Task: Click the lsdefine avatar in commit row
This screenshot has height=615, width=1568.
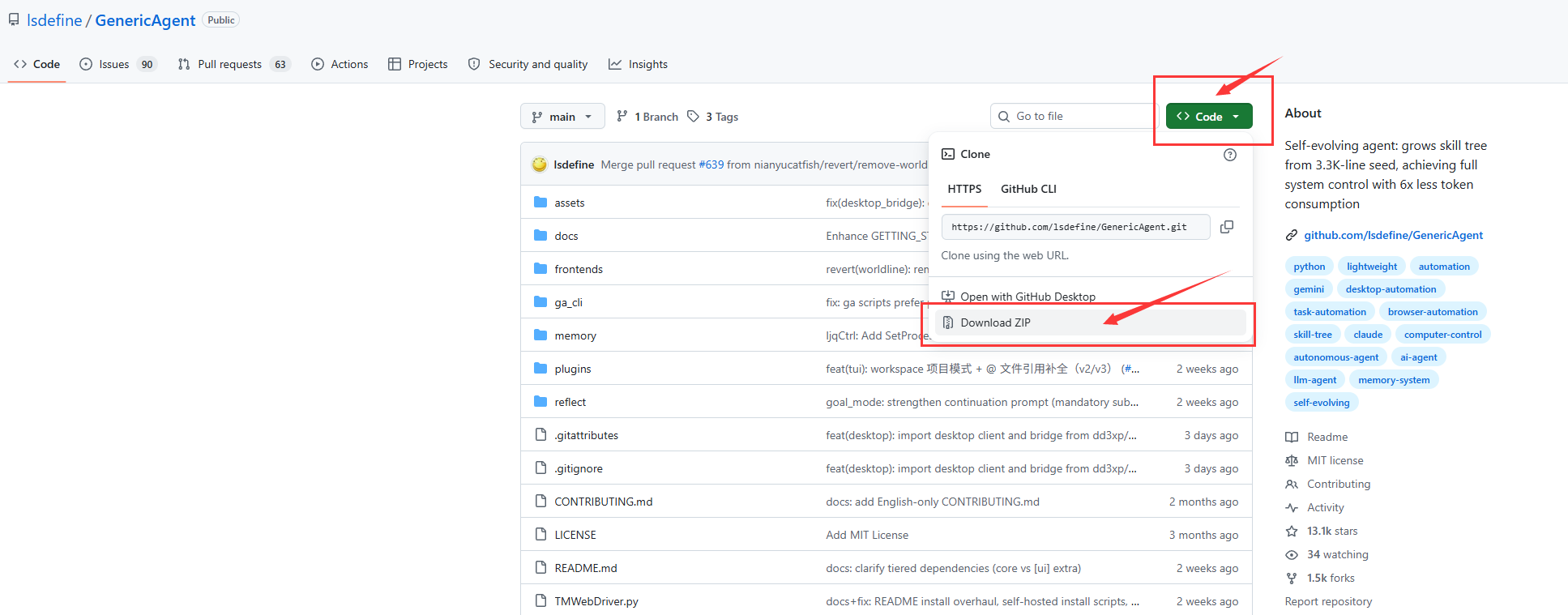Action: point(539,164)
